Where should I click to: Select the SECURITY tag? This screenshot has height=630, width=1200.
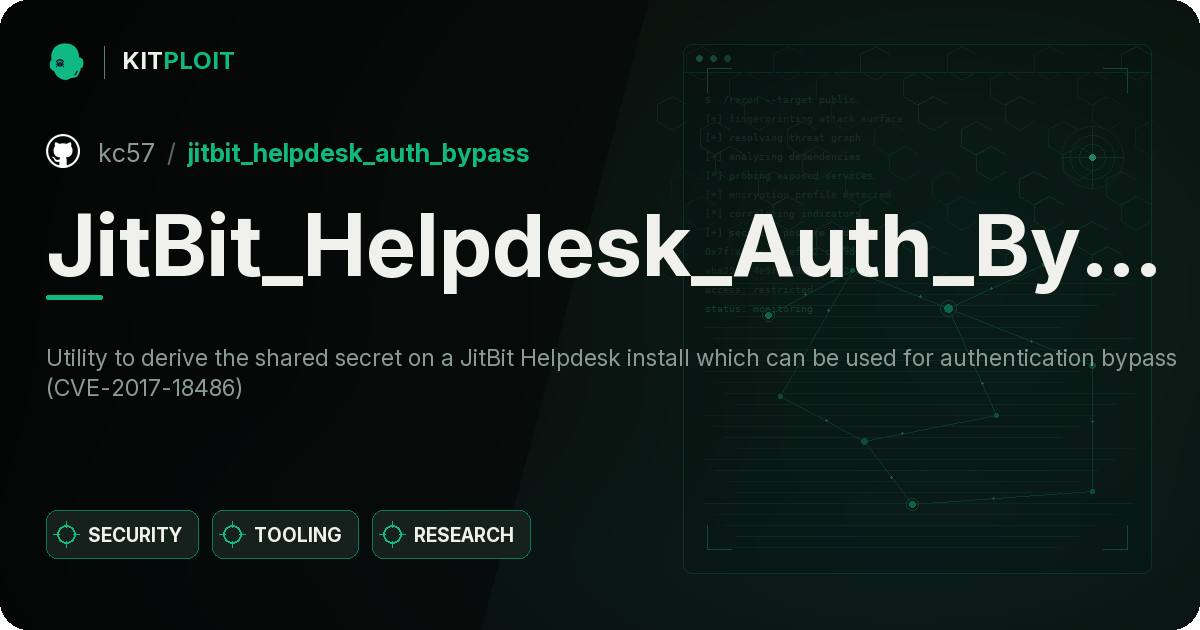point(122,535)
